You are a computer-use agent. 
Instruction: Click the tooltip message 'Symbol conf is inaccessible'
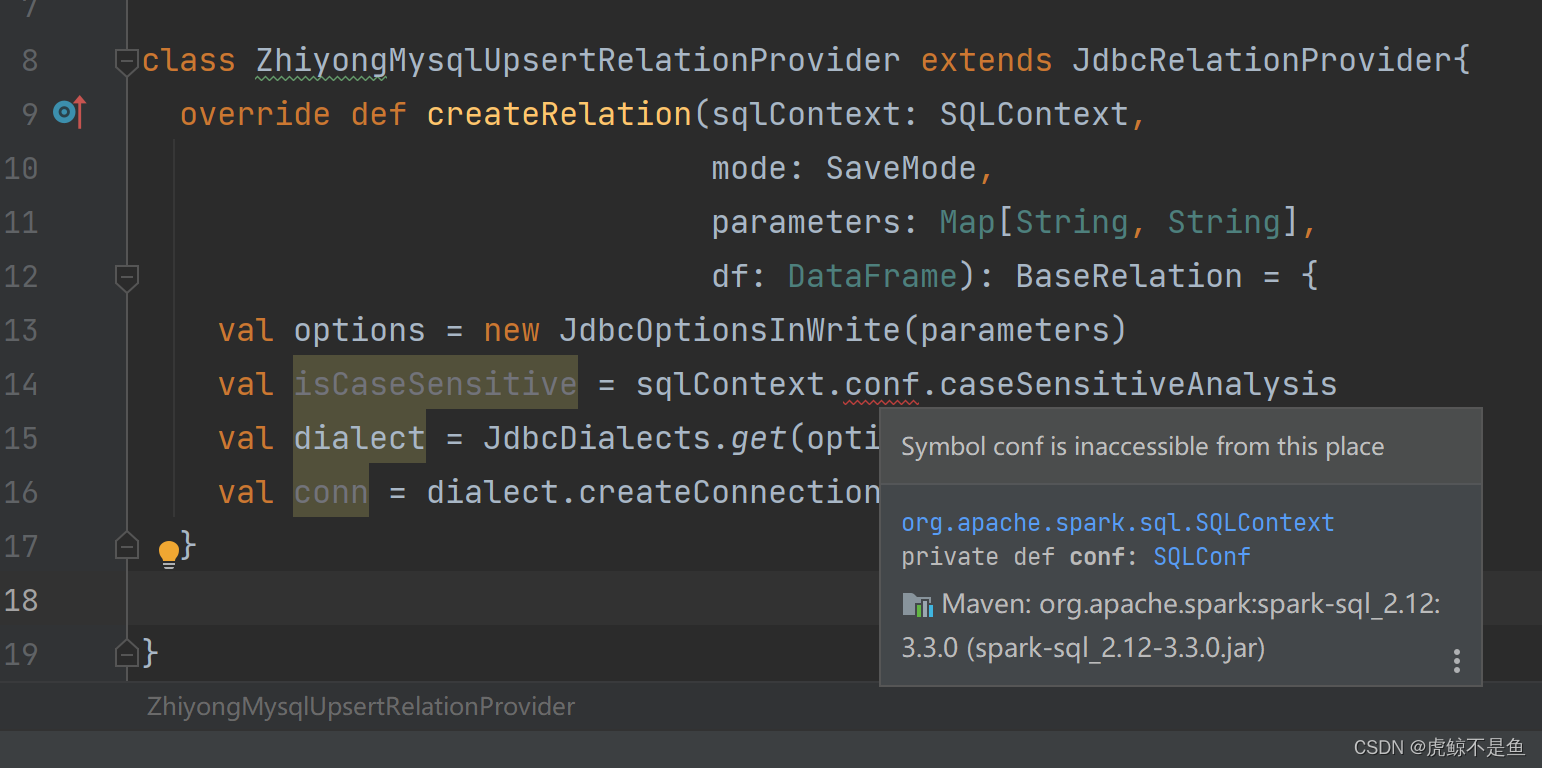pos(1142,447)
